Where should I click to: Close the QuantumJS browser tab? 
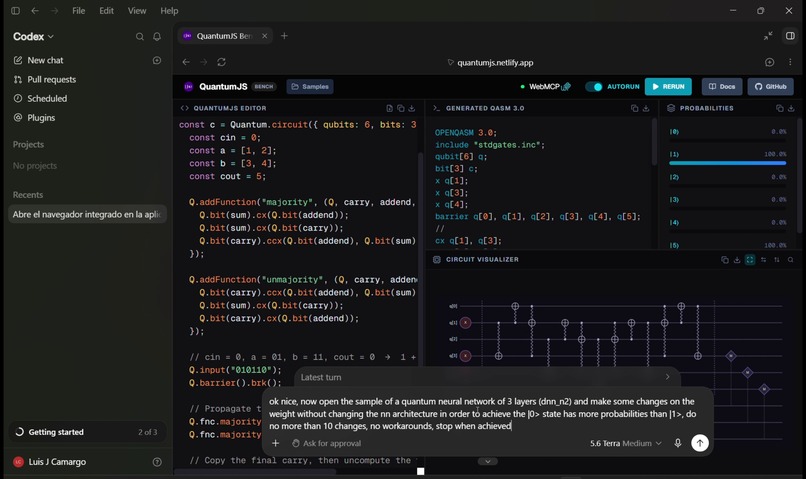(x=264, y=36)
